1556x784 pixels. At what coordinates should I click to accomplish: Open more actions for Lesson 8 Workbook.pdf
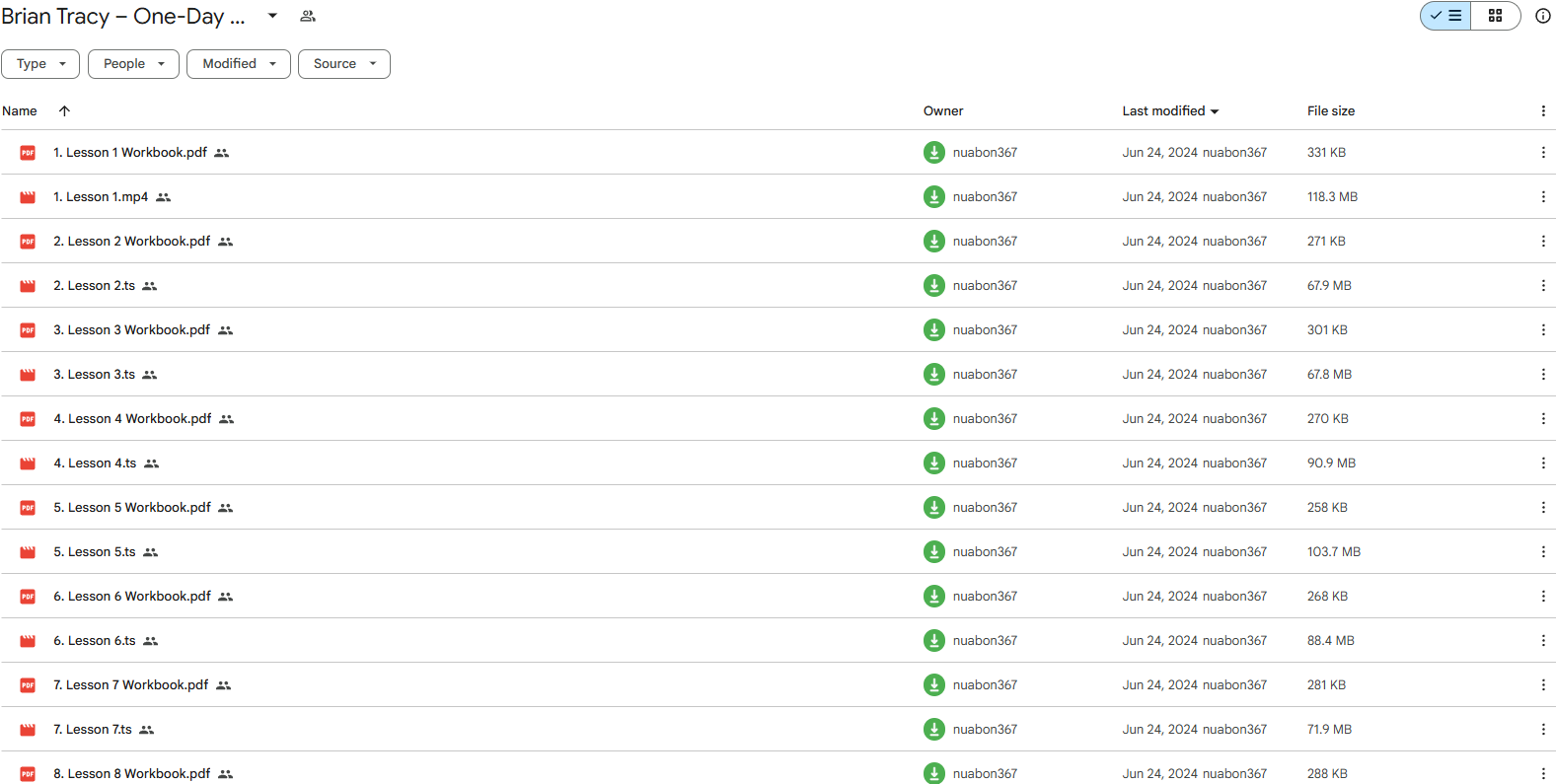point(1543,774)
